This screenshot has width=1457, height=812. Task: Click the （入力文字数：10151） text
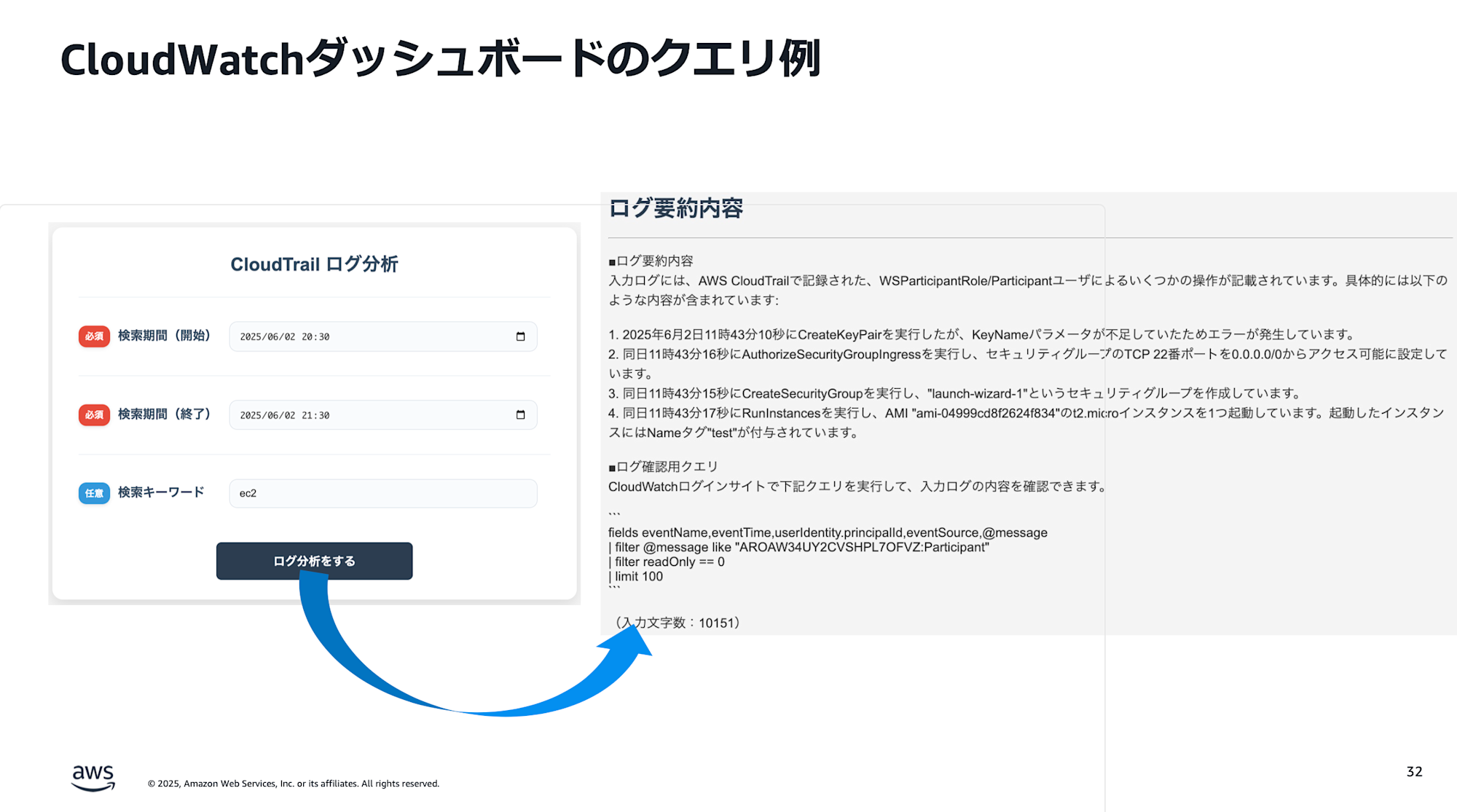tap(678, 623)
